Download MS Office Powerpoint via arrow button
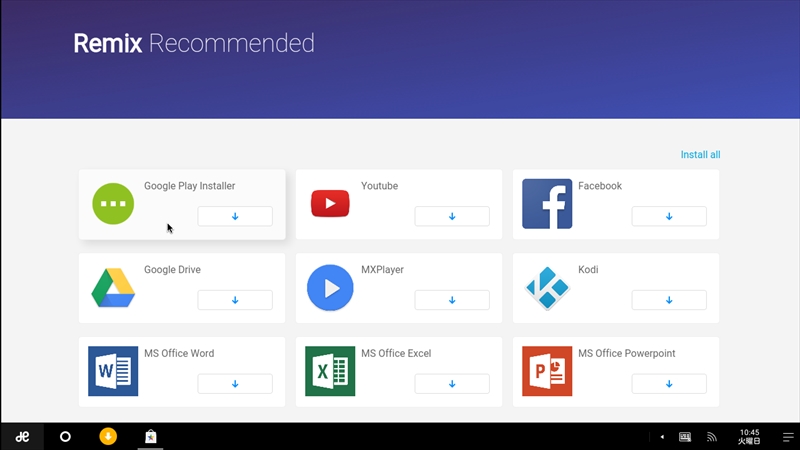This screenshot has width=800, height=450. point(669,384)
